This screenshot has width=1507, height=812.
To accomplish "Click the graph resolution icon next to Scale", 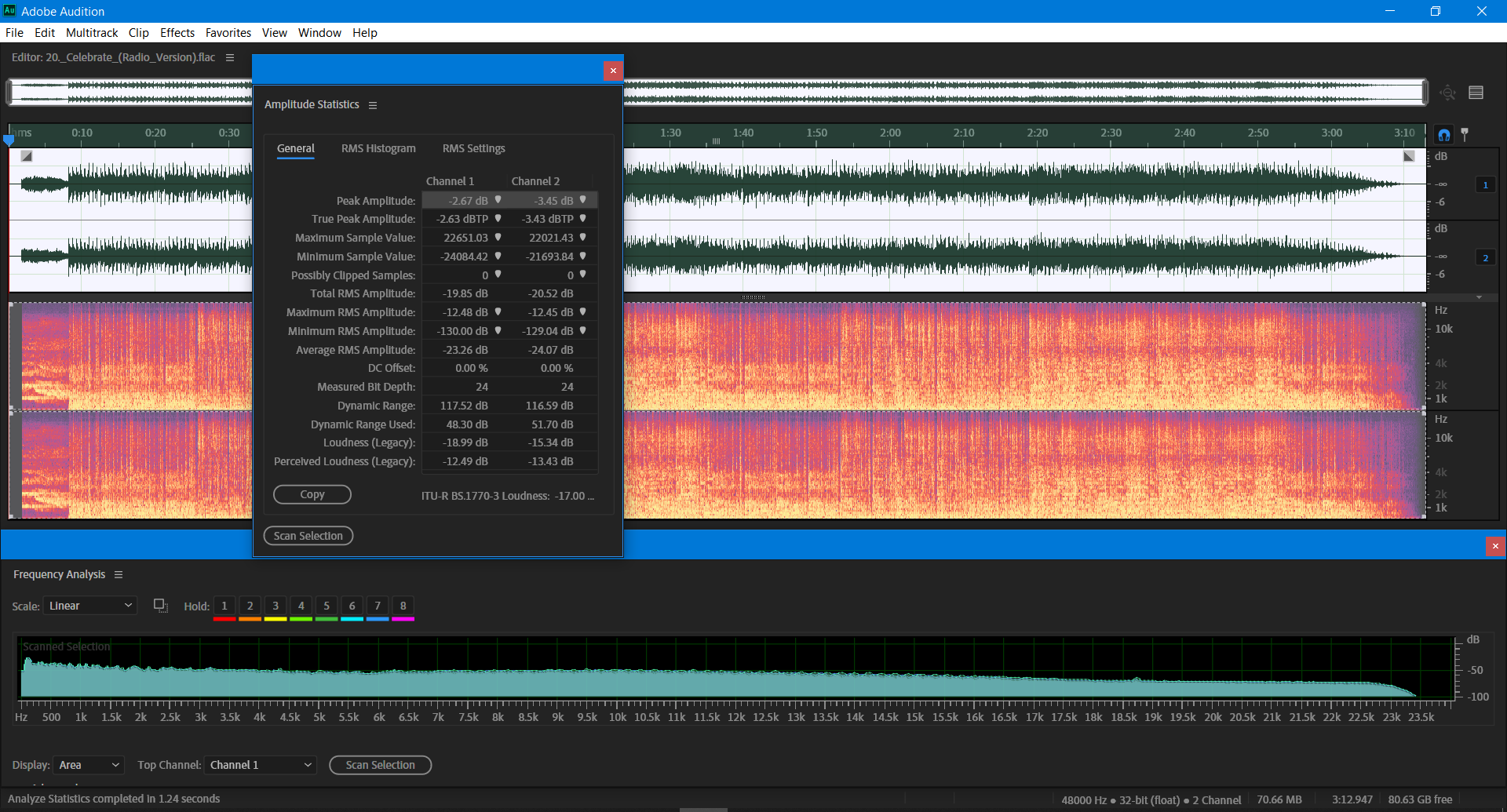I will [160, 606].
